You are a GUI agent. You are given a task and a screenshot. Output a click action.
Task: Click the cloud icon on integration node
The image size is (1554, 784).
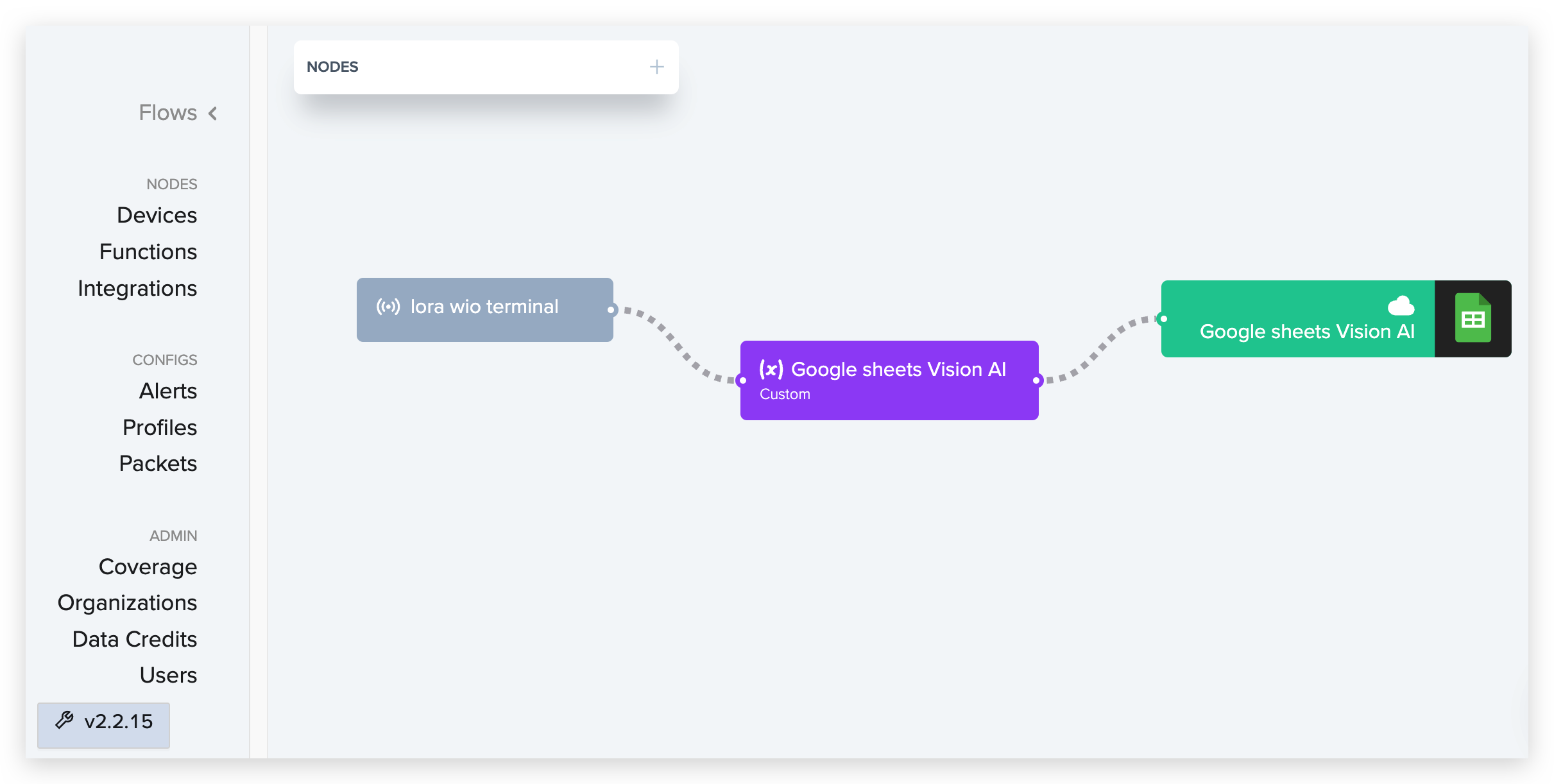tap(1401, 305)
